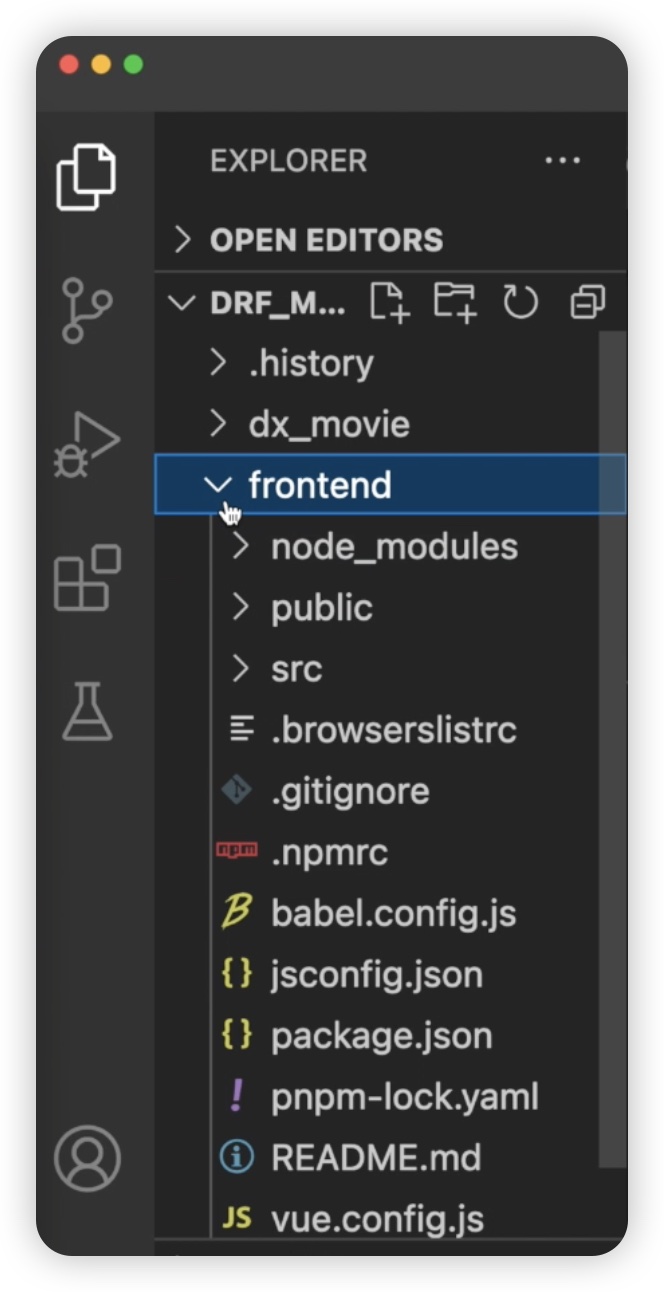Expand the node_modules folder
The image size is (664, 1292).
tap(394, 547)
